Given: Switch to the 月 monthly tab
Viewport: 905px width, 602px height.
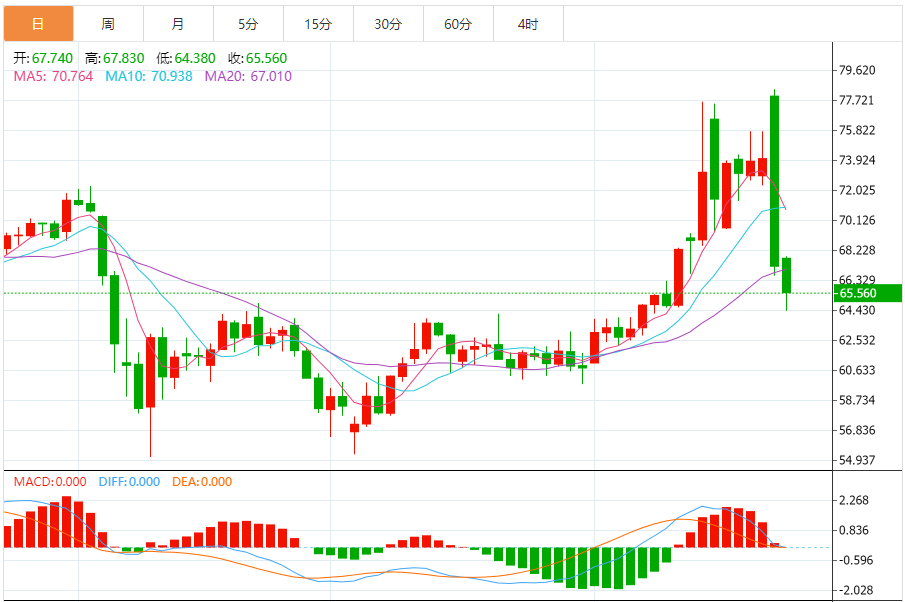Looking at the screenshot, I should pyautogui.click(x=178, y=24).
